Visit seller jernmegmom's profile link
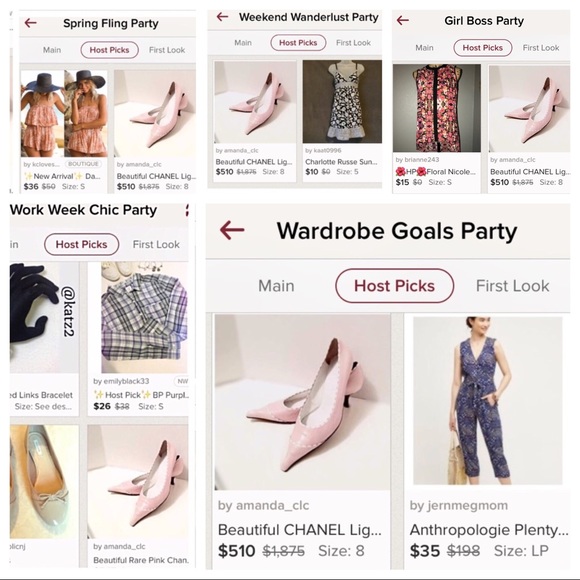The width and height of the screenshot is (580, 580). click(459, 505)
